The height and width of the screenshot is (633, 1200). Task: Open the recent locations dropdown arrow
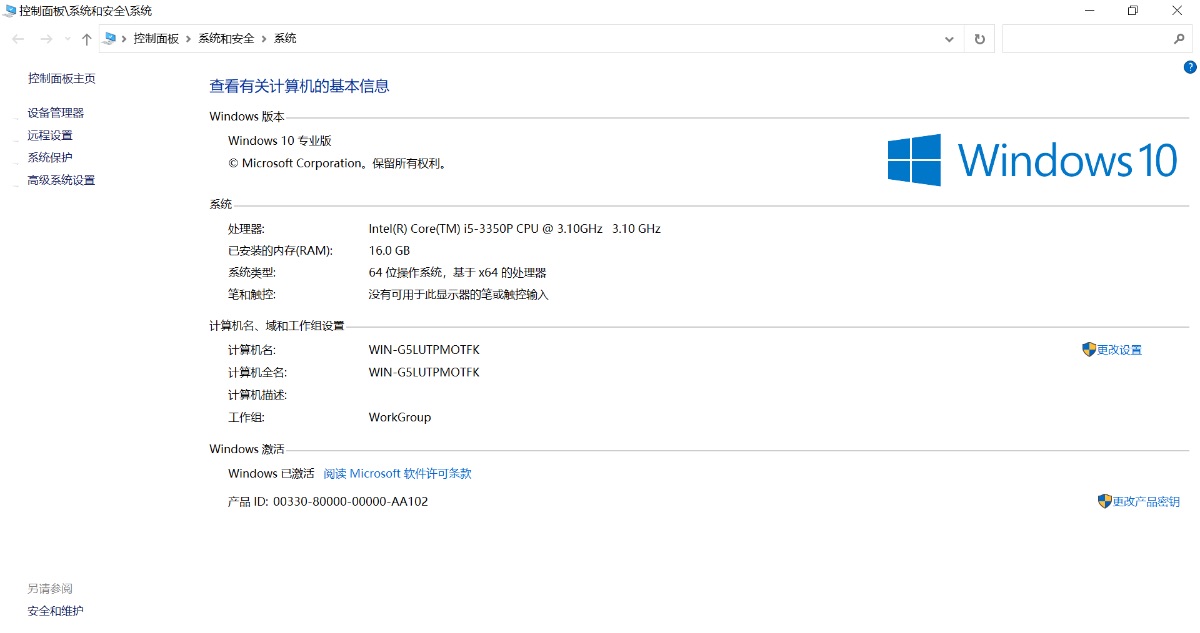point(67,39)
